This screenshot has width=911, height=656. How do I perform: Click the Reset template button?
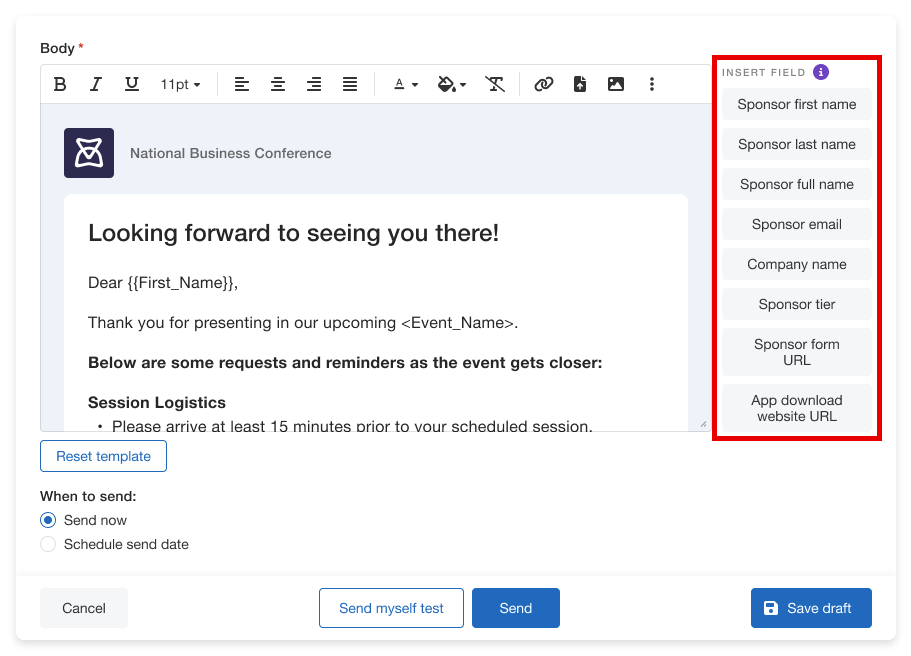click(103, 456)
